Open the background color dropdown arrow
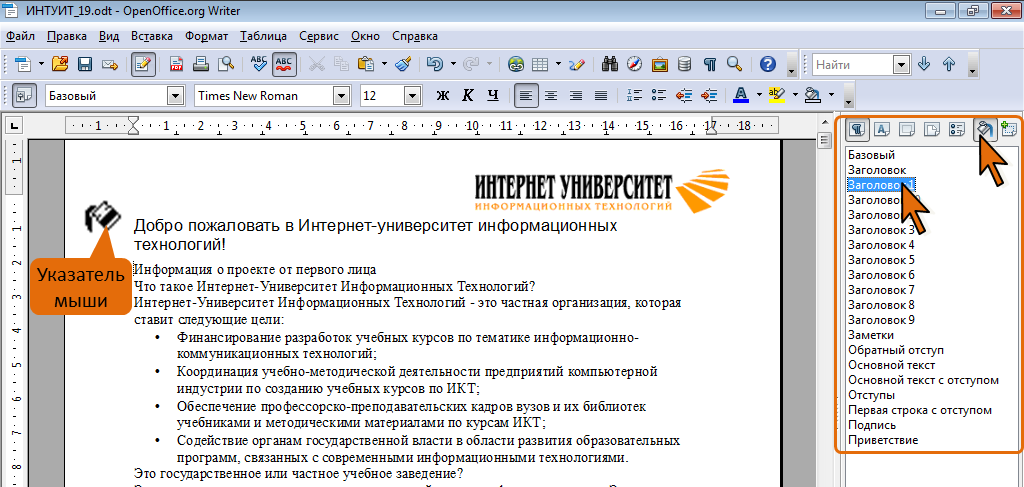 pos(831,95)
